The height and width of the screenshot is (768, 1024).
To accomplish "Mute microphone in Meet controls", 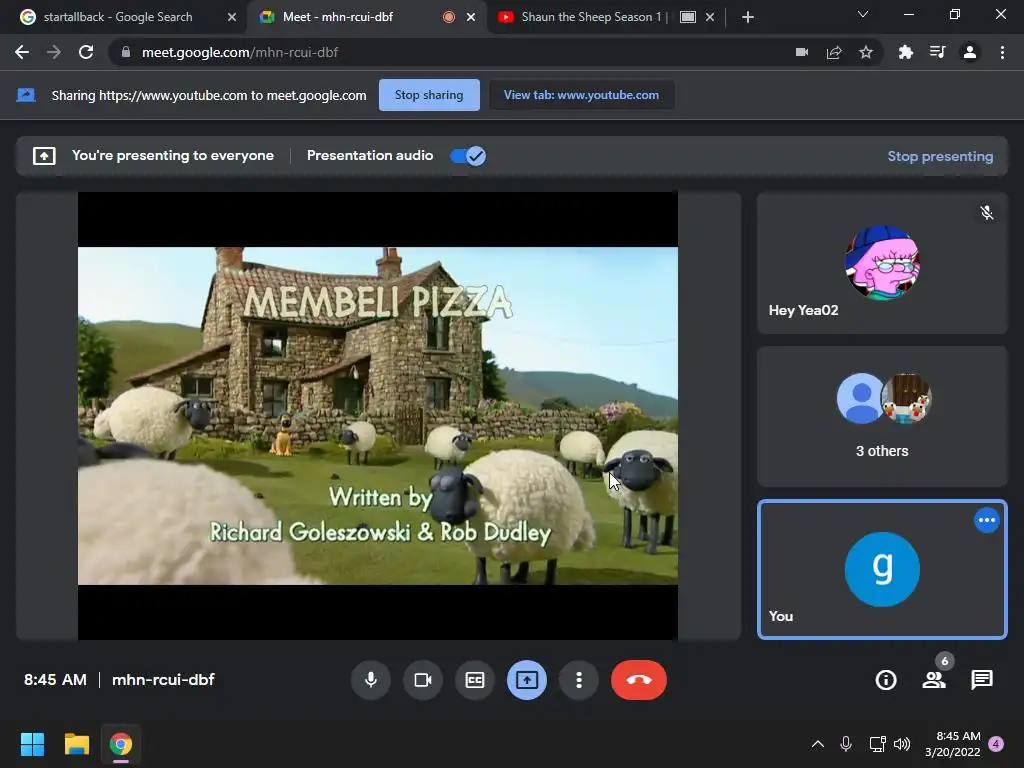I will pyautogui.click(x=371, y=680).
